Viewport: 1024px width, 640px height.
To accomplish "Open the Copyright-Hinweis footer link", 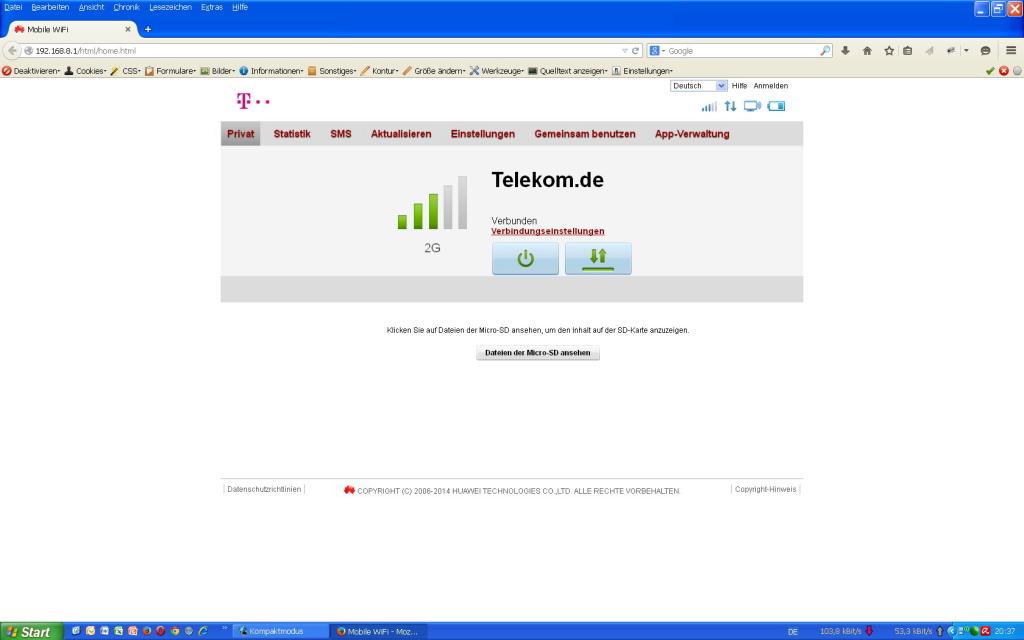I will click(x=765, y=489).
